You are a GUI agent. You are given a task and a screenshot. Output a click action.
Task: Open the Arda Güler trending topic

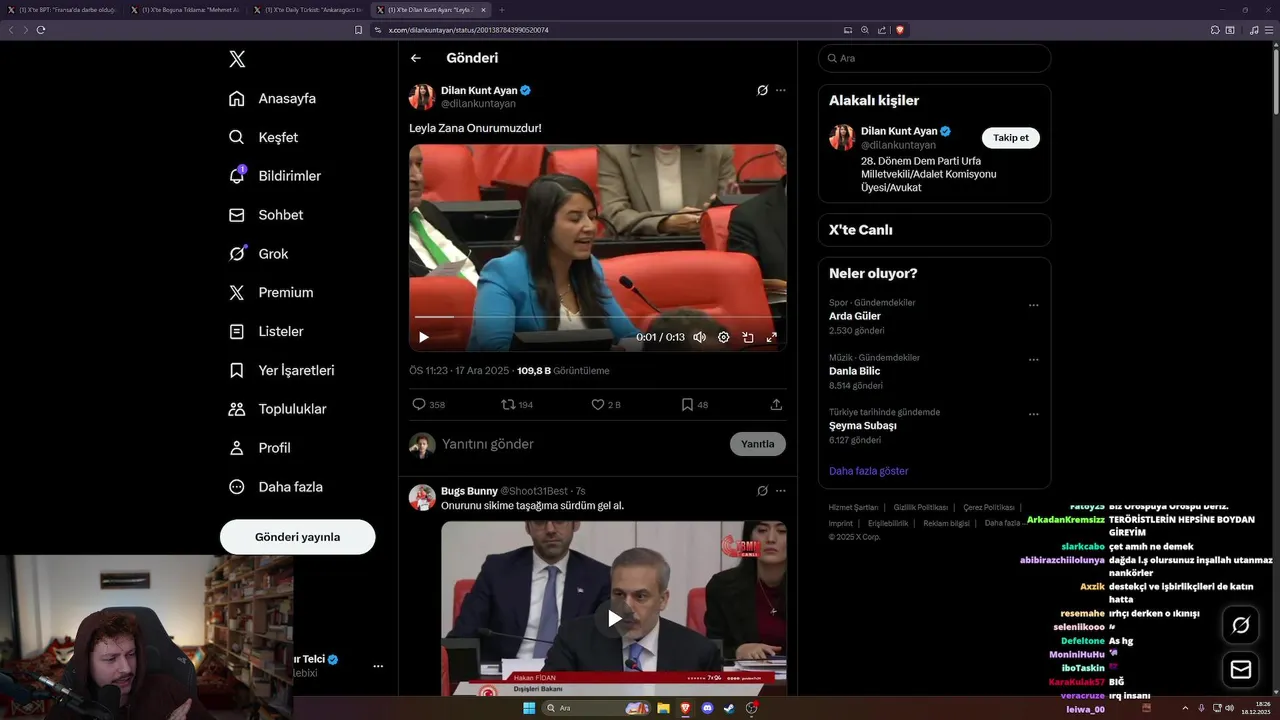tap(855, 316)
